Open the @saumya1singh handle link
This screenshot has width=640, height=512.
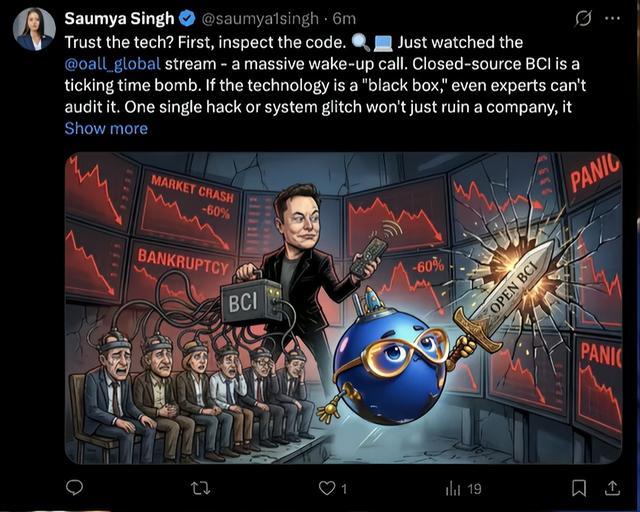pos(260,19)
